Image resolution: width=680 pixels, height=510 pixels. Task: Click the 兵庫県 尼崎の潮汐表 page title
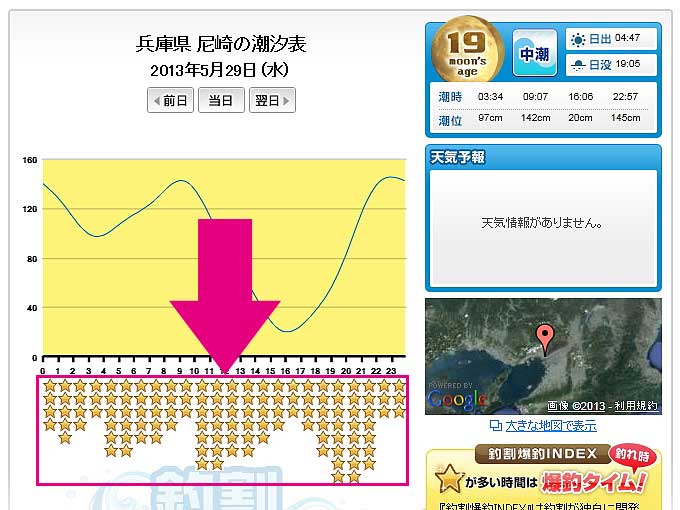click(221, 44)
